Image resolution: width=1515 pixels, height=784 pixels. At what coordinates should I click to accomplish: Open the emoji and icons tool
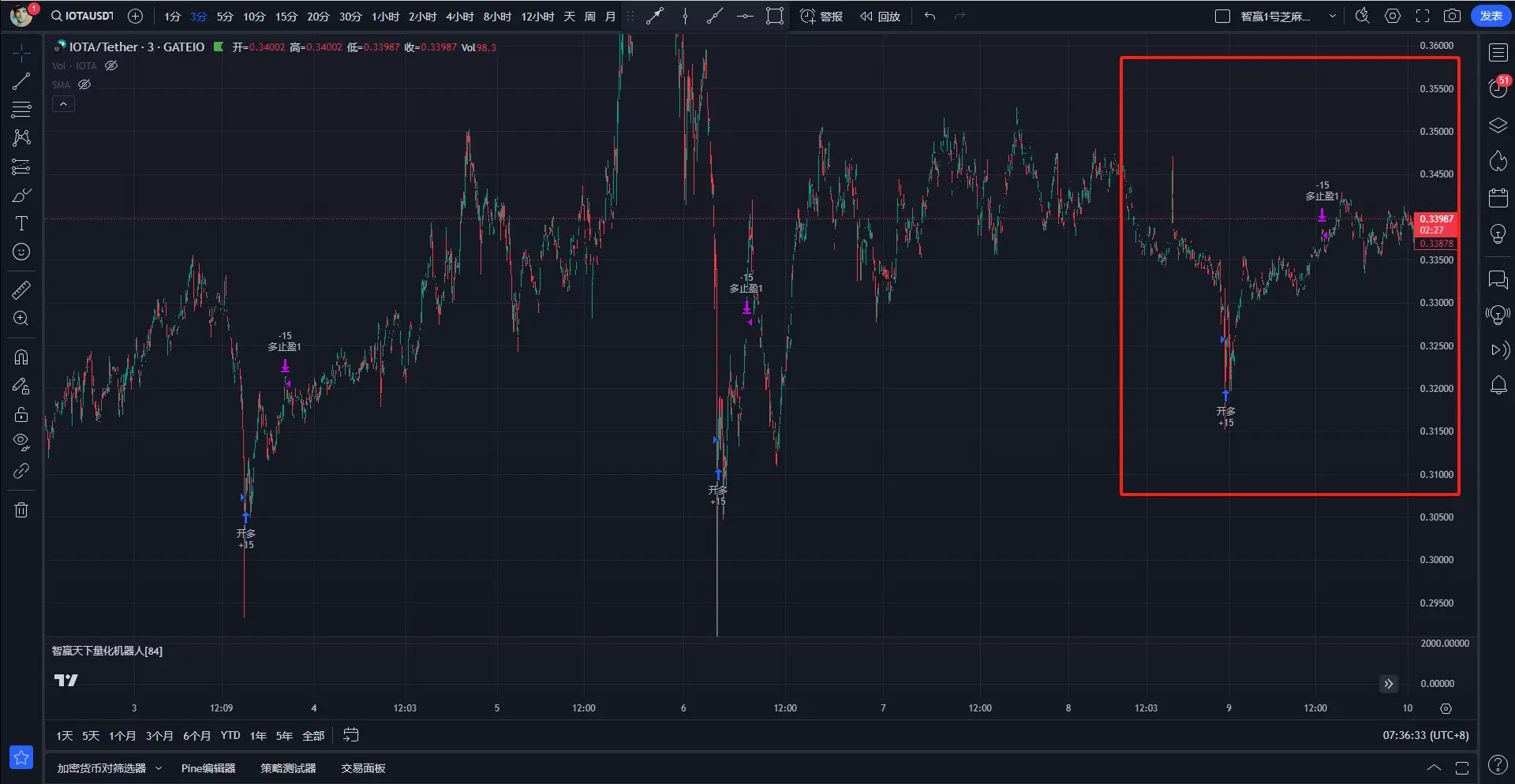click(x=21, y=252)
